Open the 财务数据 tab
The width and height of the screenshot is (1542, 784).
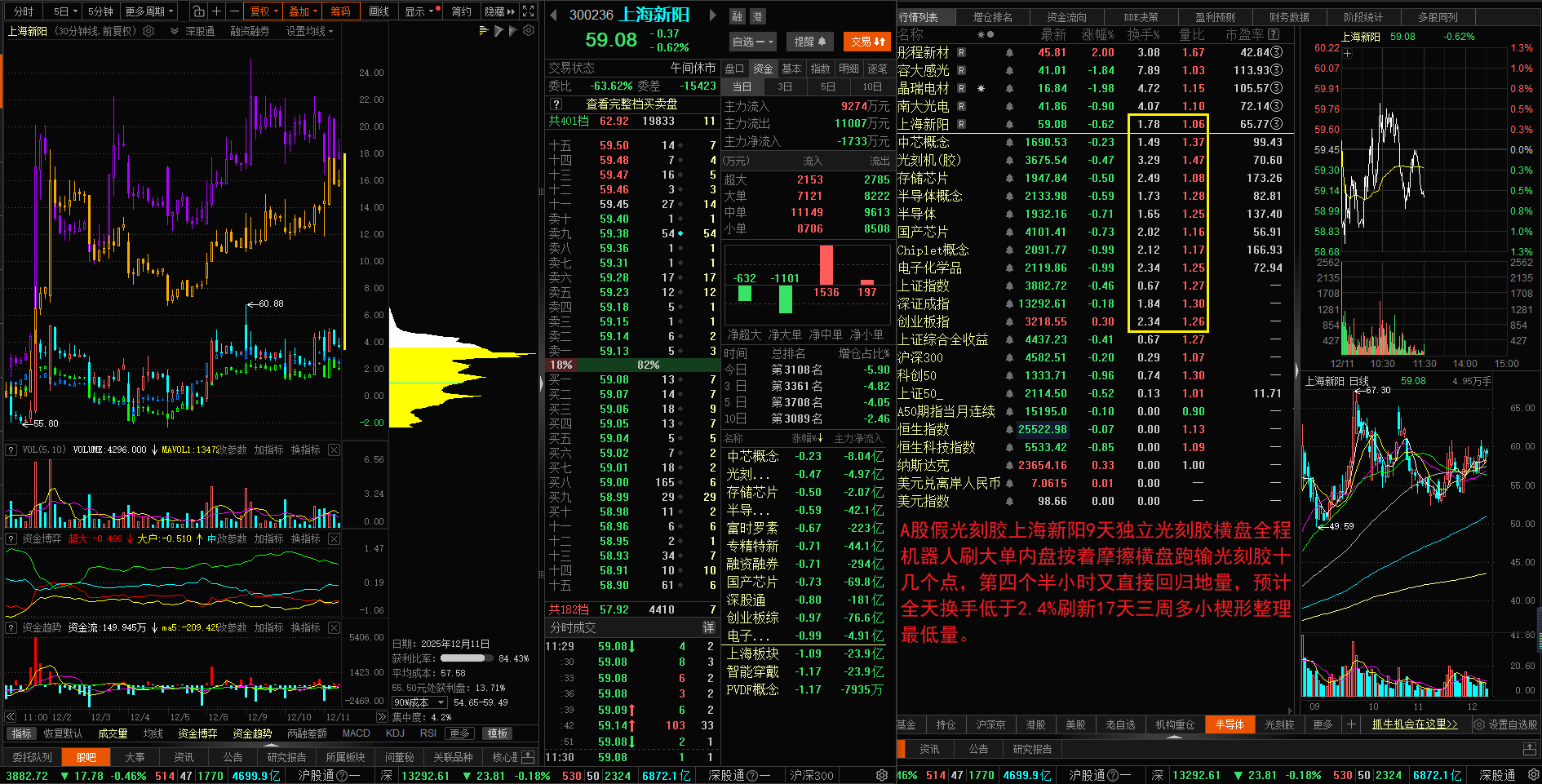pos(1289,16)
